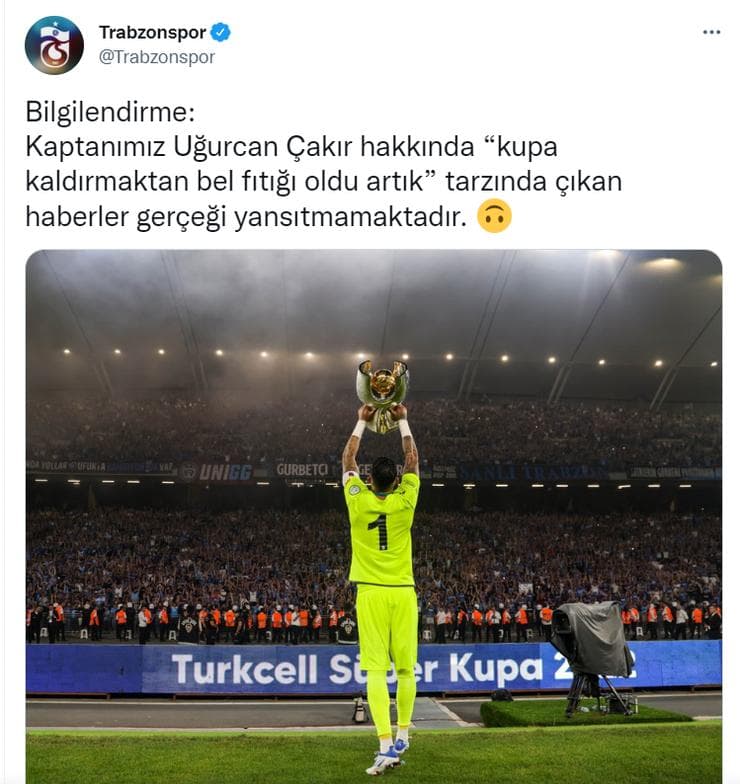Open the Trabzonspor profile avatar
This screenshot has width=740, height=784.
(x=54, y=46)
